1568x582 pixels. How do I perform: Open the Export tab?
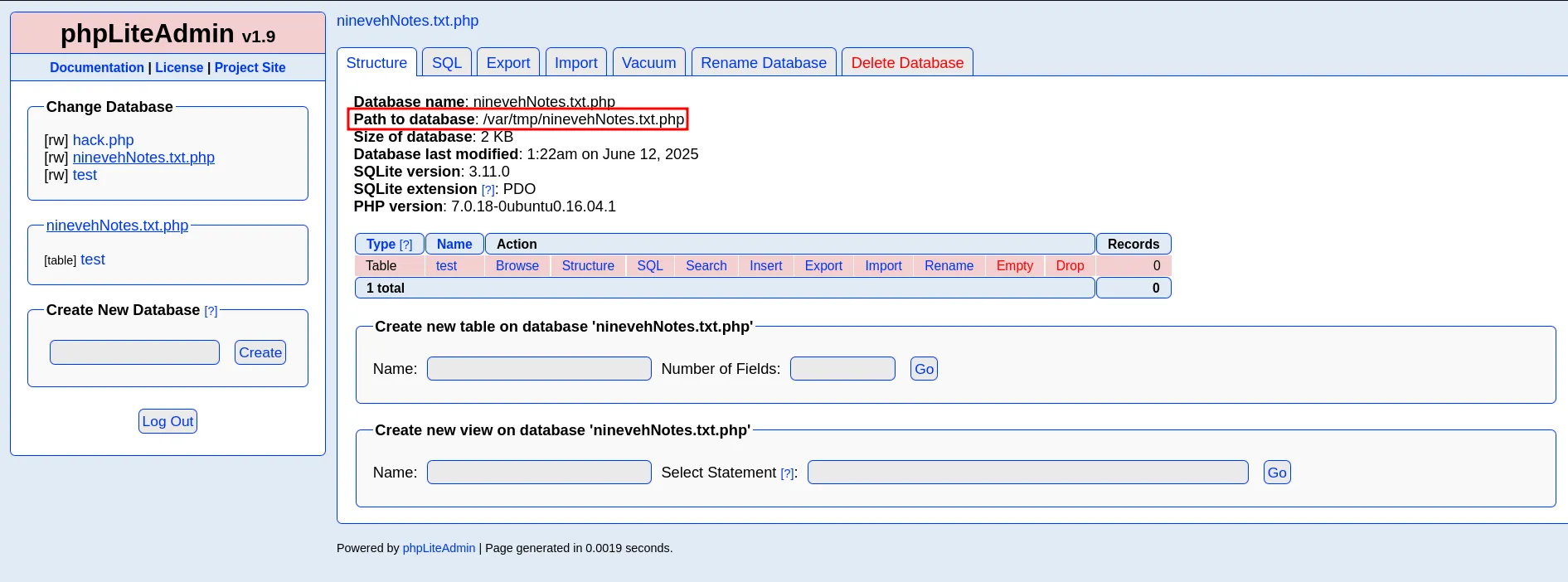coord(508,63)
